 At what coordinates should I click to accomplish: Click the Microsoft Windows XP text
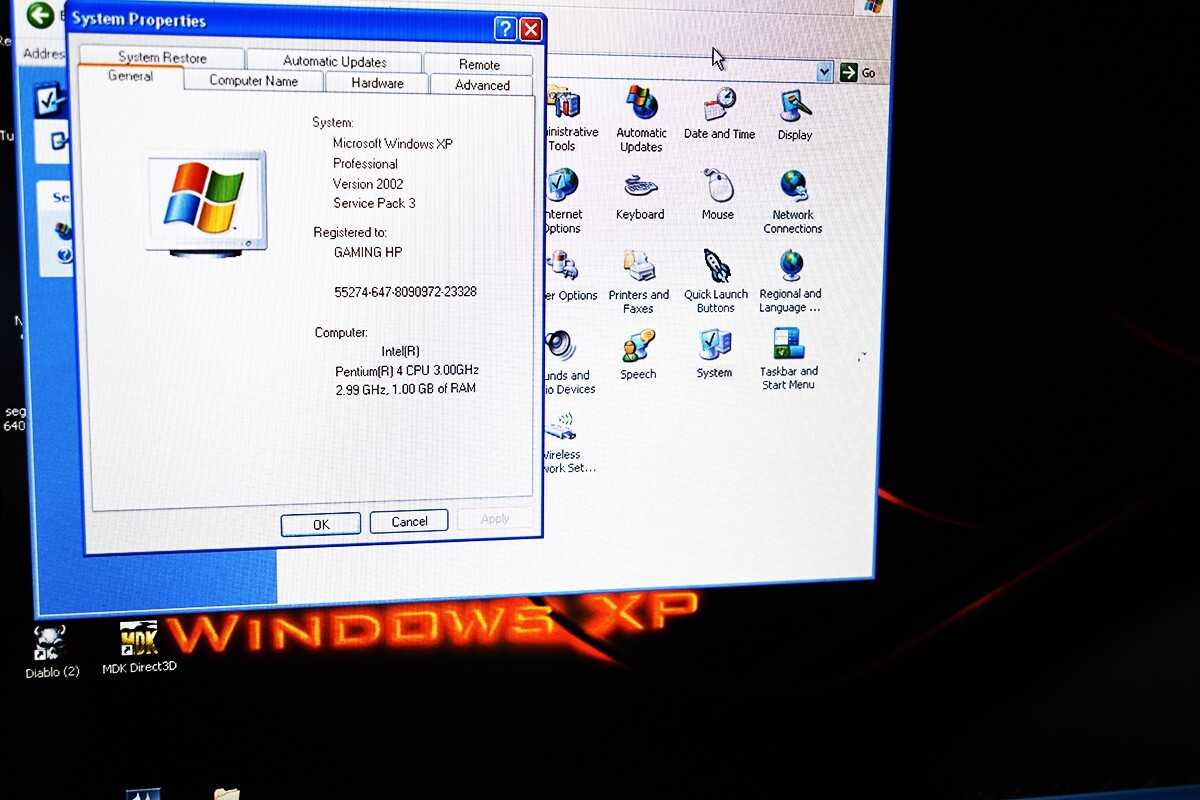(393, 143)
